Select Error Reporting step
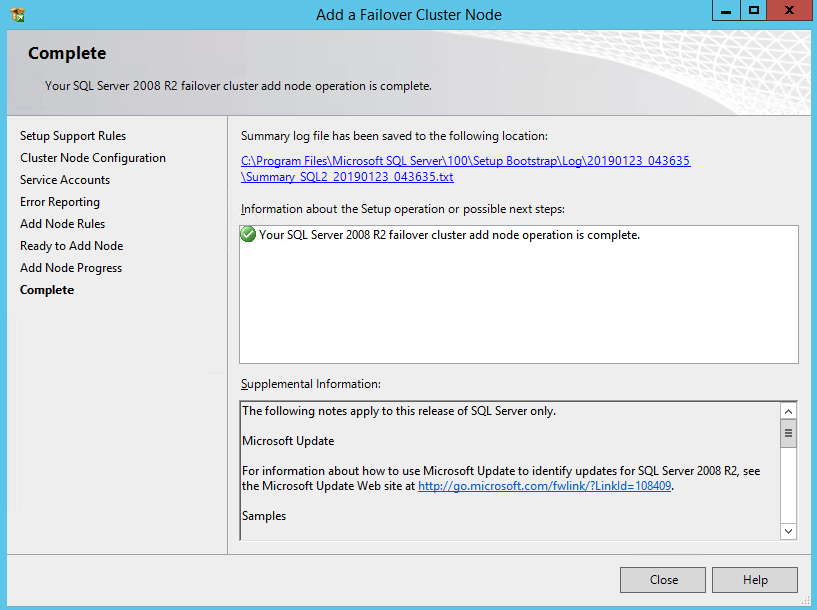 point(60,202)
